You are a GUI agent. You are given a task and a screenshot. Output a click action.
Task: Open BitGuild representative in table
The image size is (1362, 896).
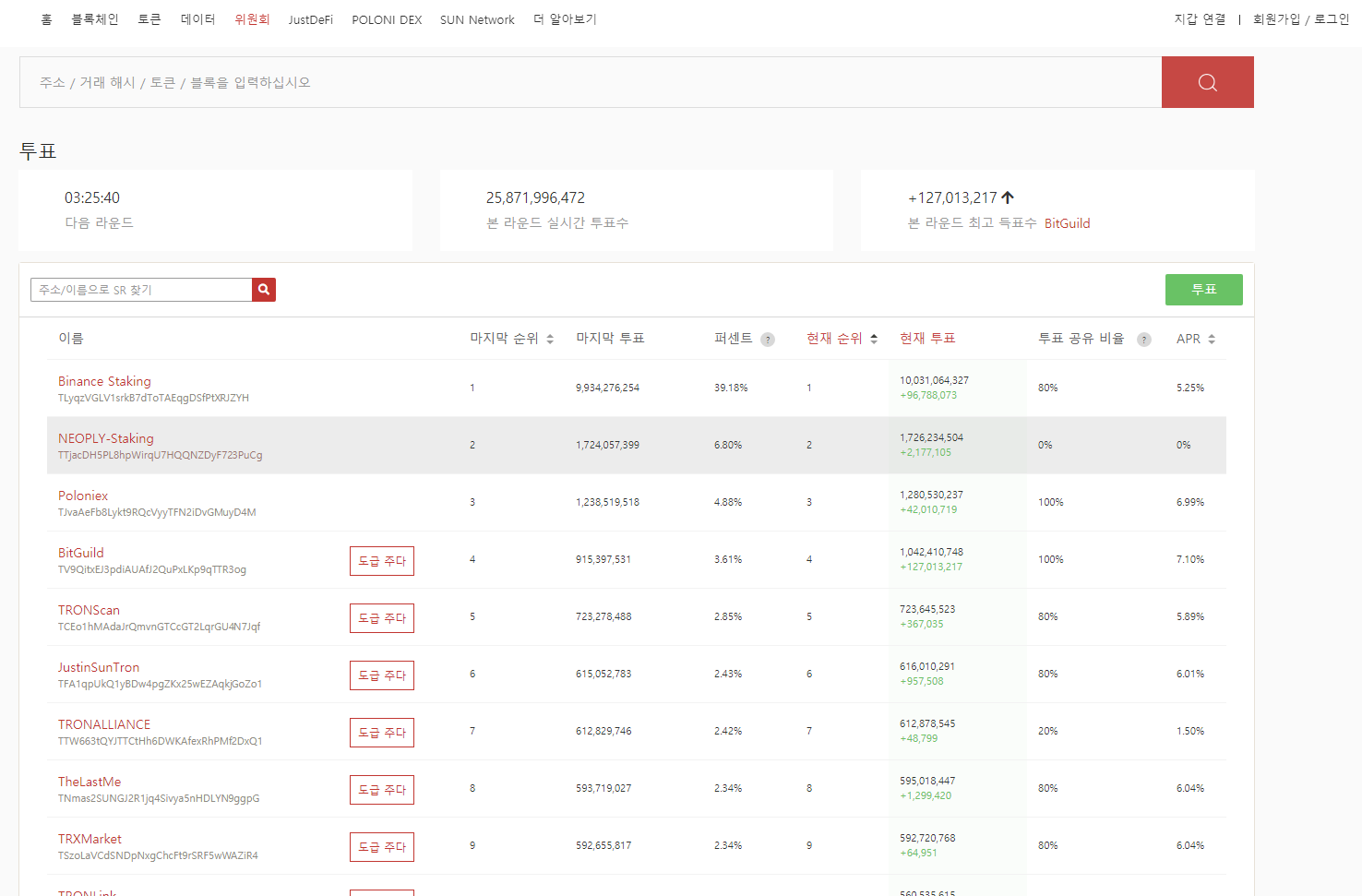pyautogui.click(x=81, y=553)
